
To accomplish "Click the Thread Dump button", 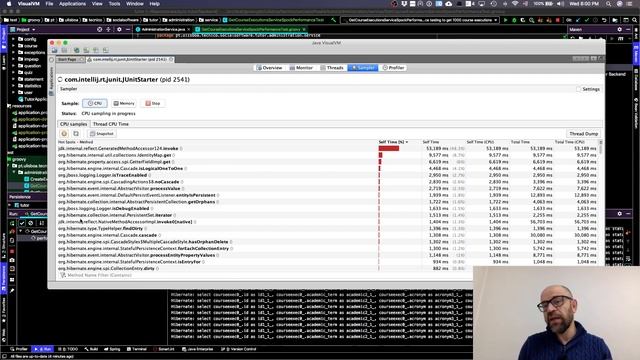I will pos(583,133).
